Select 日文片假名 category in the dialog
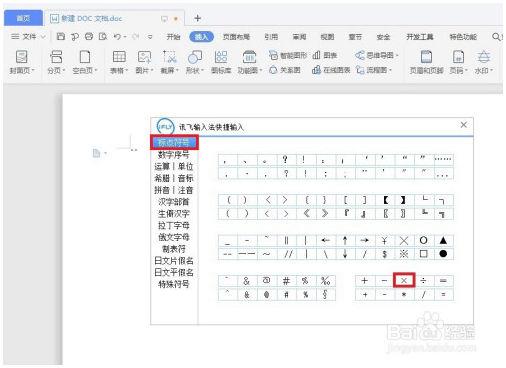 [x=174, y=261]
